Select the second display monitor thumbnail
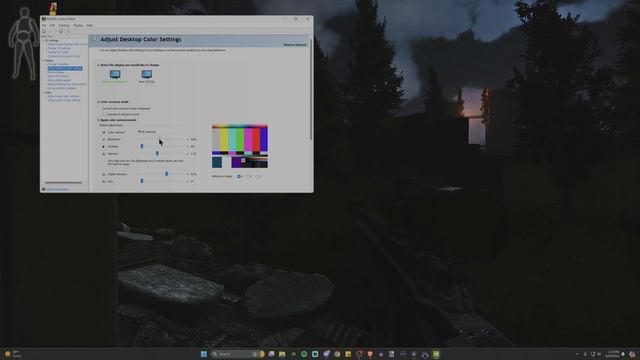This screenshot has width=640, height=360. tap(147, 74)
